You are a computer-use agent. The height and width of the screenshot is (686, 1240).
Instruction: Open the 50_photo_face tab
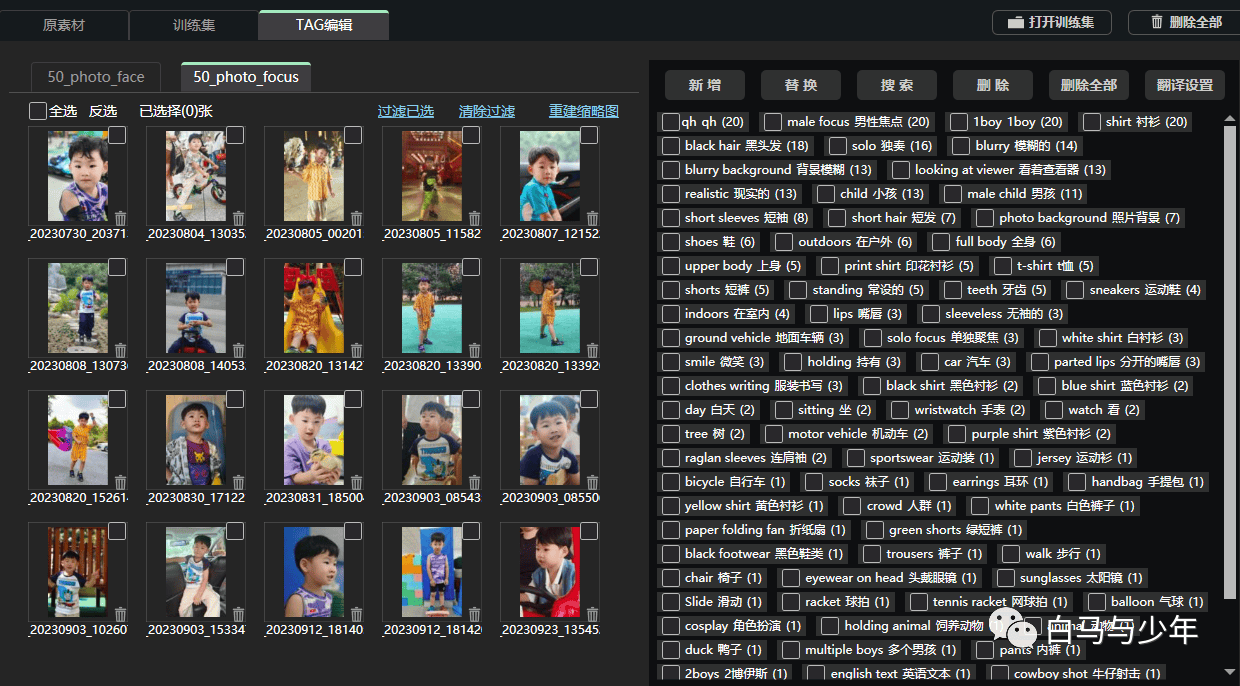(x=96, y=77)
